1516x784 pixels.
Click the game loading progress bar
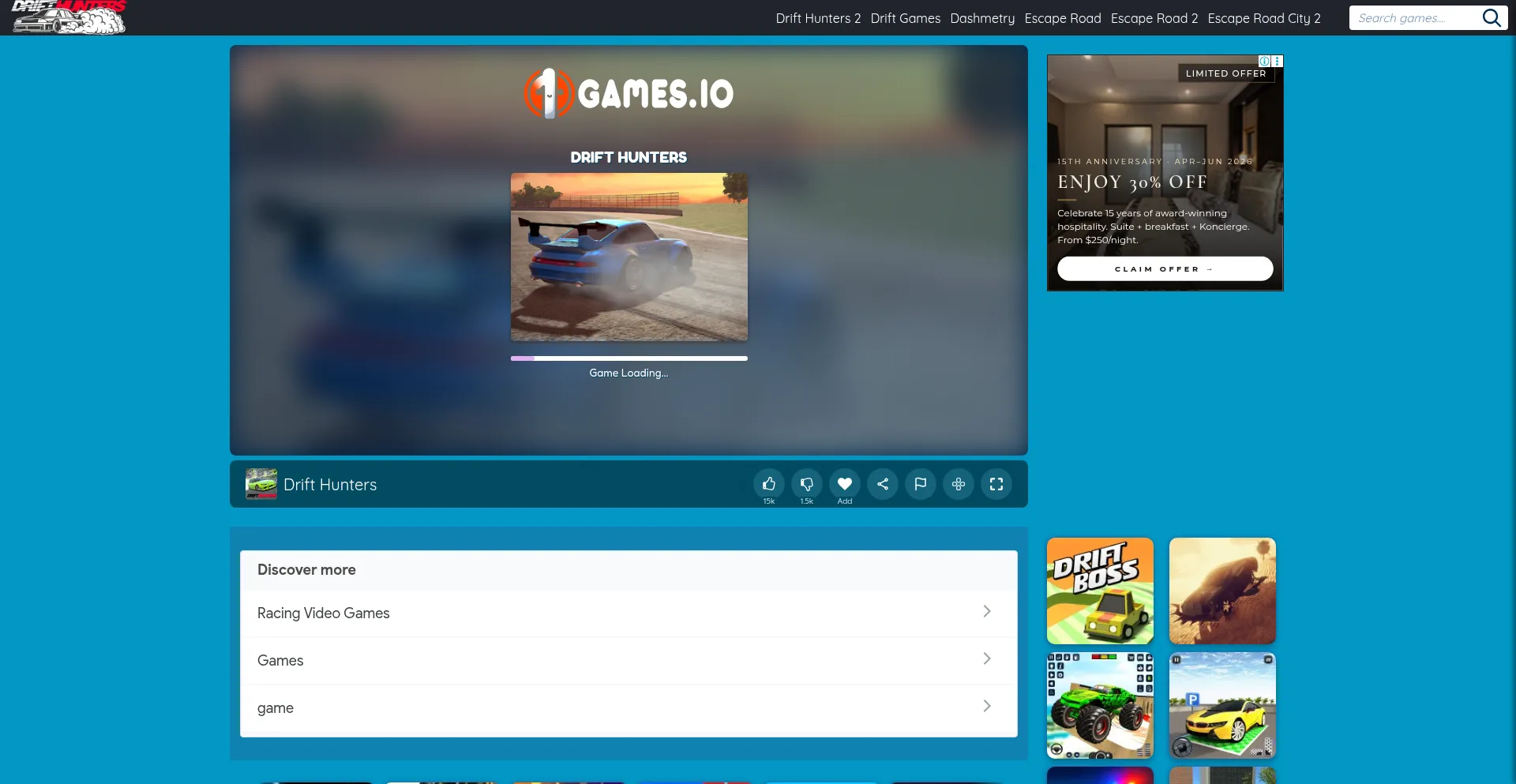point(629,358)
